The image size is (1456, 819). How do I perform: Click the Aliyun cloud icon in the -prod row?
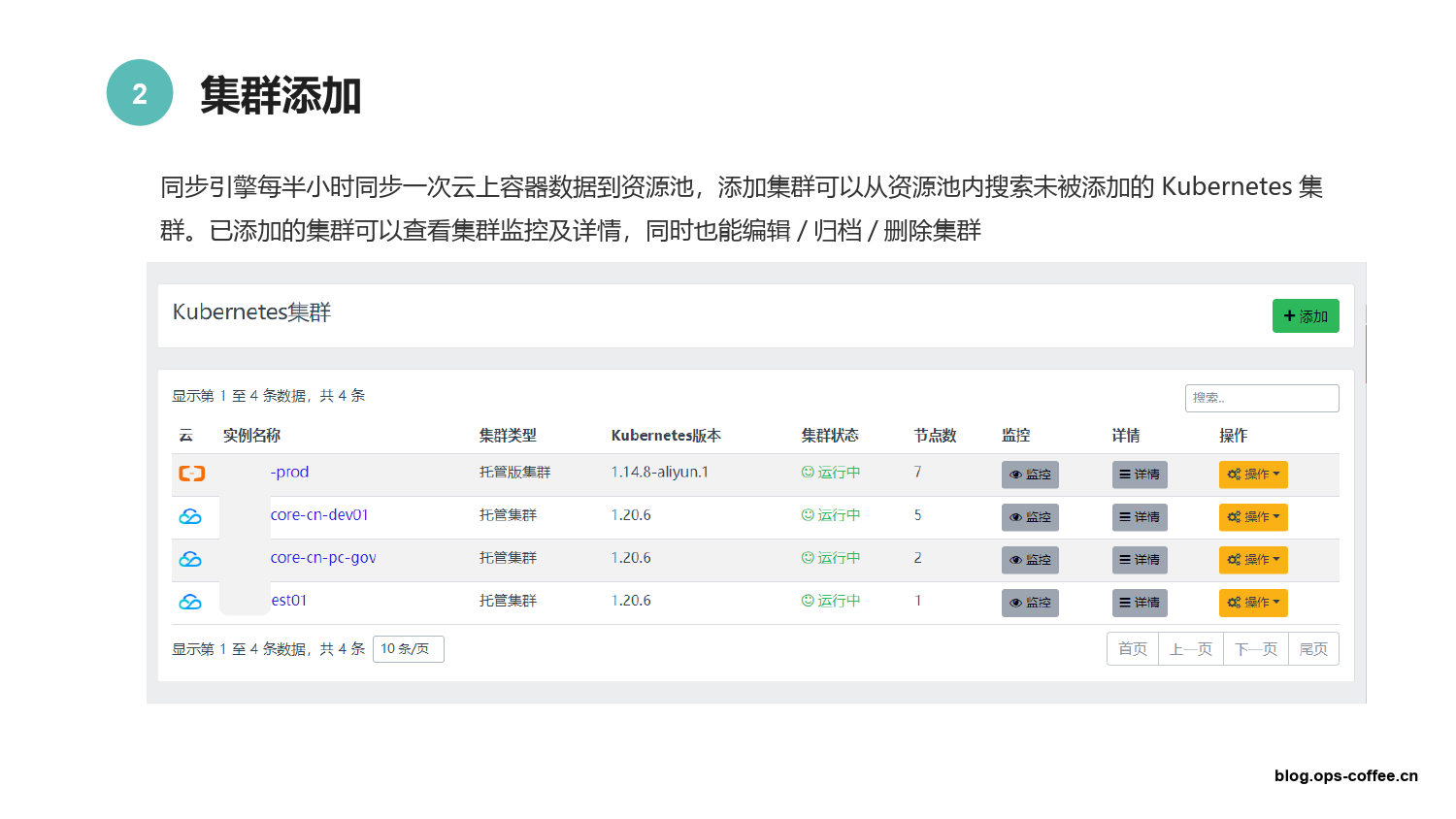coord(191,474)
